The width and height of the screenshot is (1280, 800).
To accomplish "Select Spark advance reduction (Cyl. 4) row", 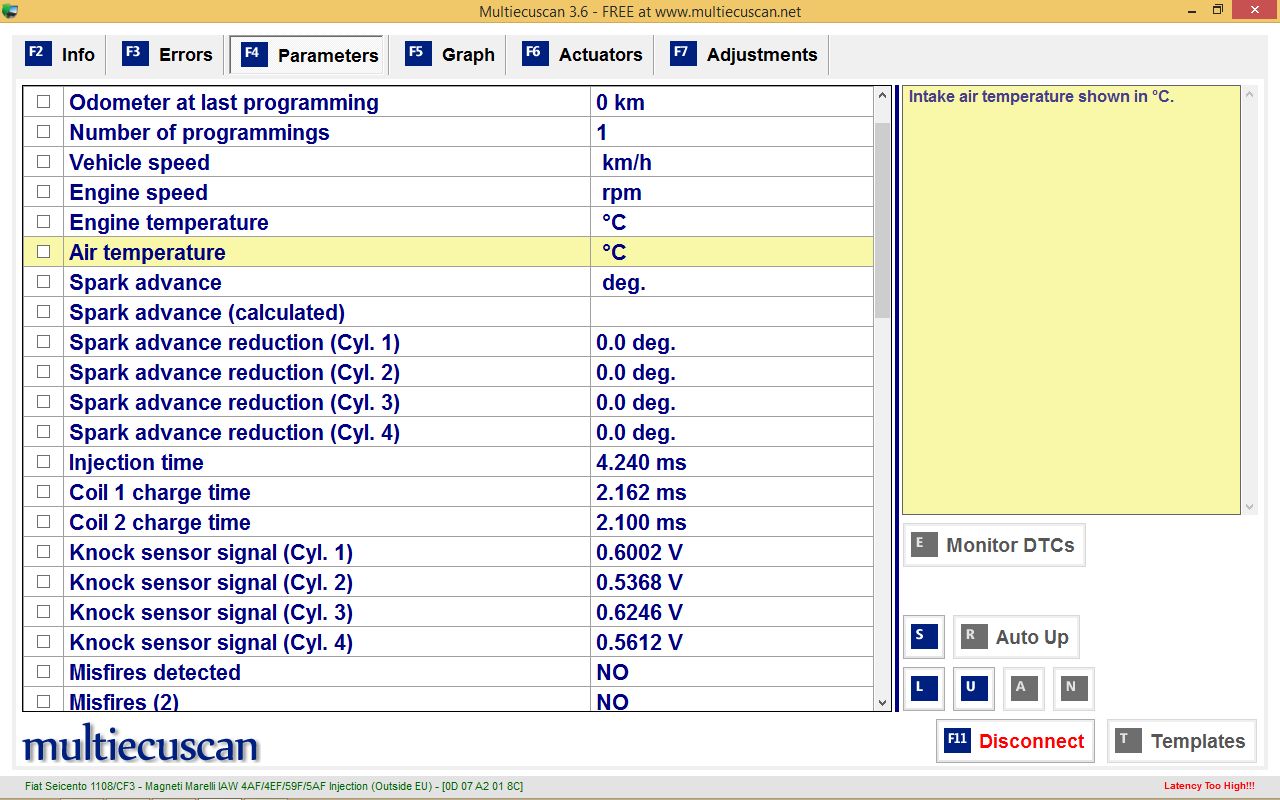I will [448, 432].
